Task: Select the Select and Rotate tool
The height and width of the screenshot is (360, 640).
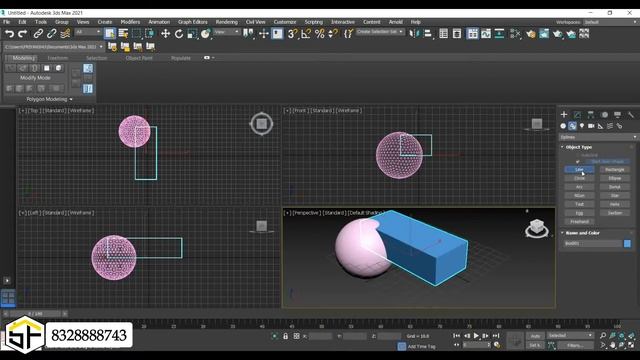Action: (179, 33)
